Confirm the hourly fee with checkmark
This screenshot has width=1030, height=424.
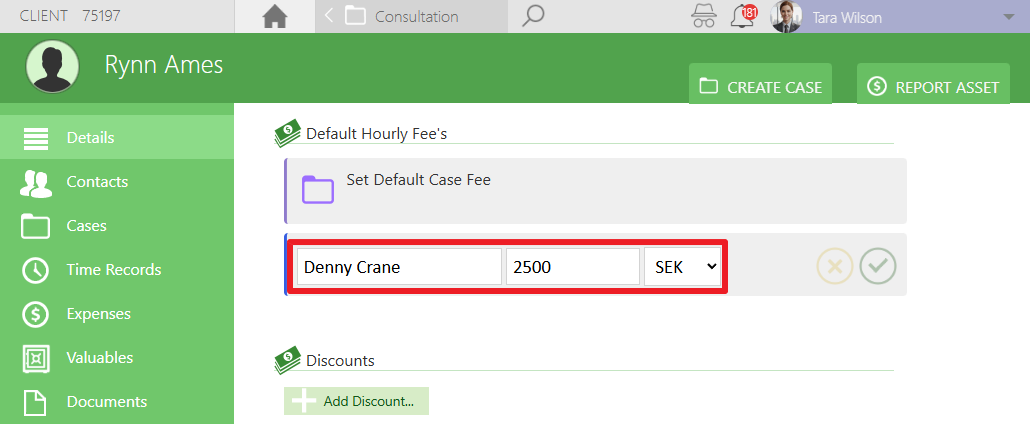pyautogui.click(x=878, y=266)
